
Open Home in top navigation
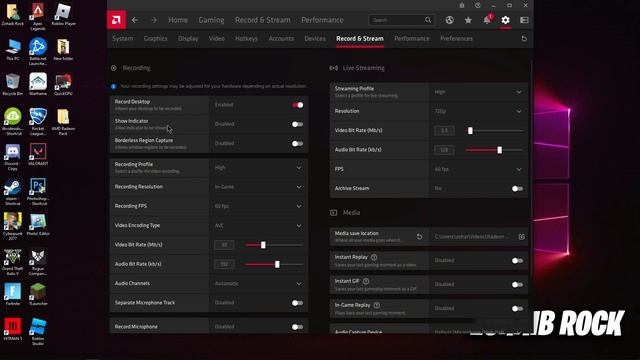[178, 20]
